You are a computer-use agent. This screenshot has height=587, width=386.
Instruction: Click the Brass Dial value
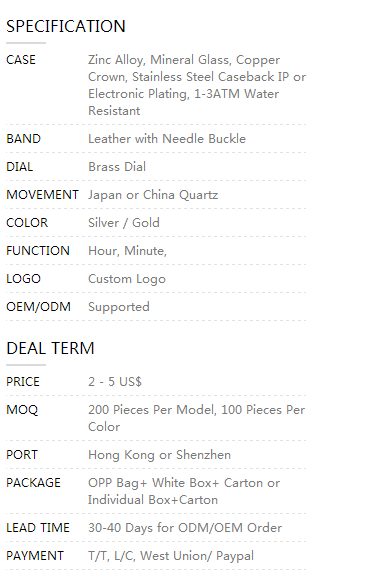tap(117, 167)
